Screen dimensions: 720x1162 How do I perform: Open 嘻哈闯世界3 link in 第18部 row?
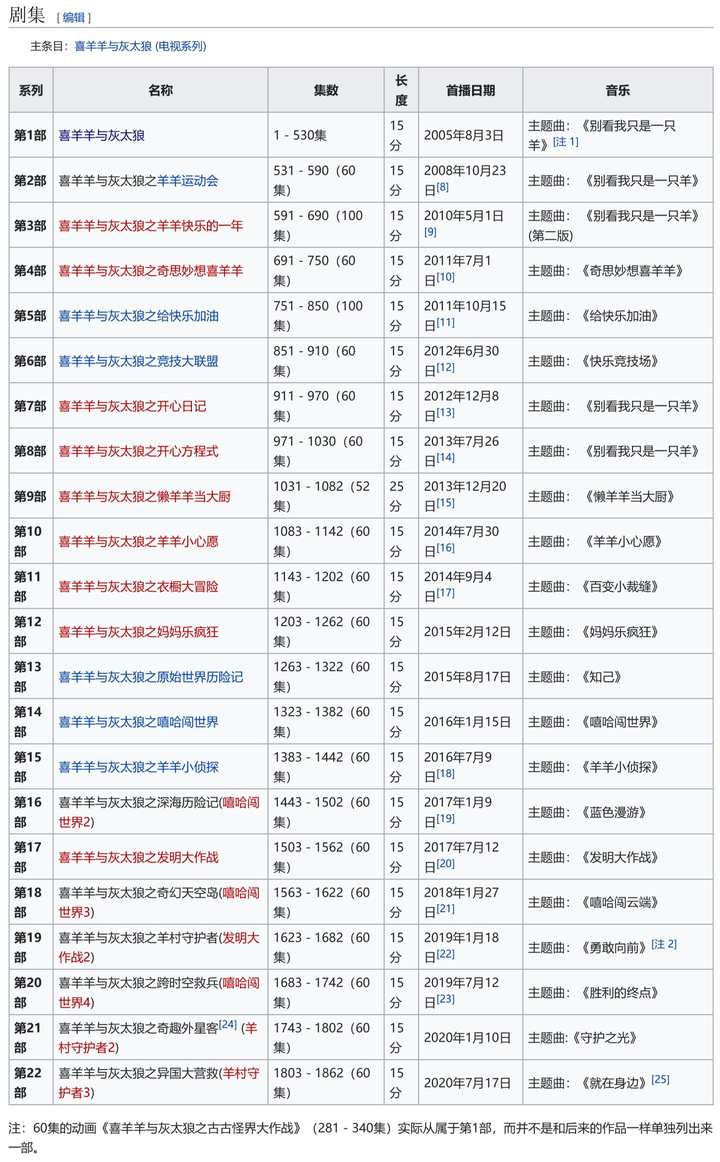point(159,903)
